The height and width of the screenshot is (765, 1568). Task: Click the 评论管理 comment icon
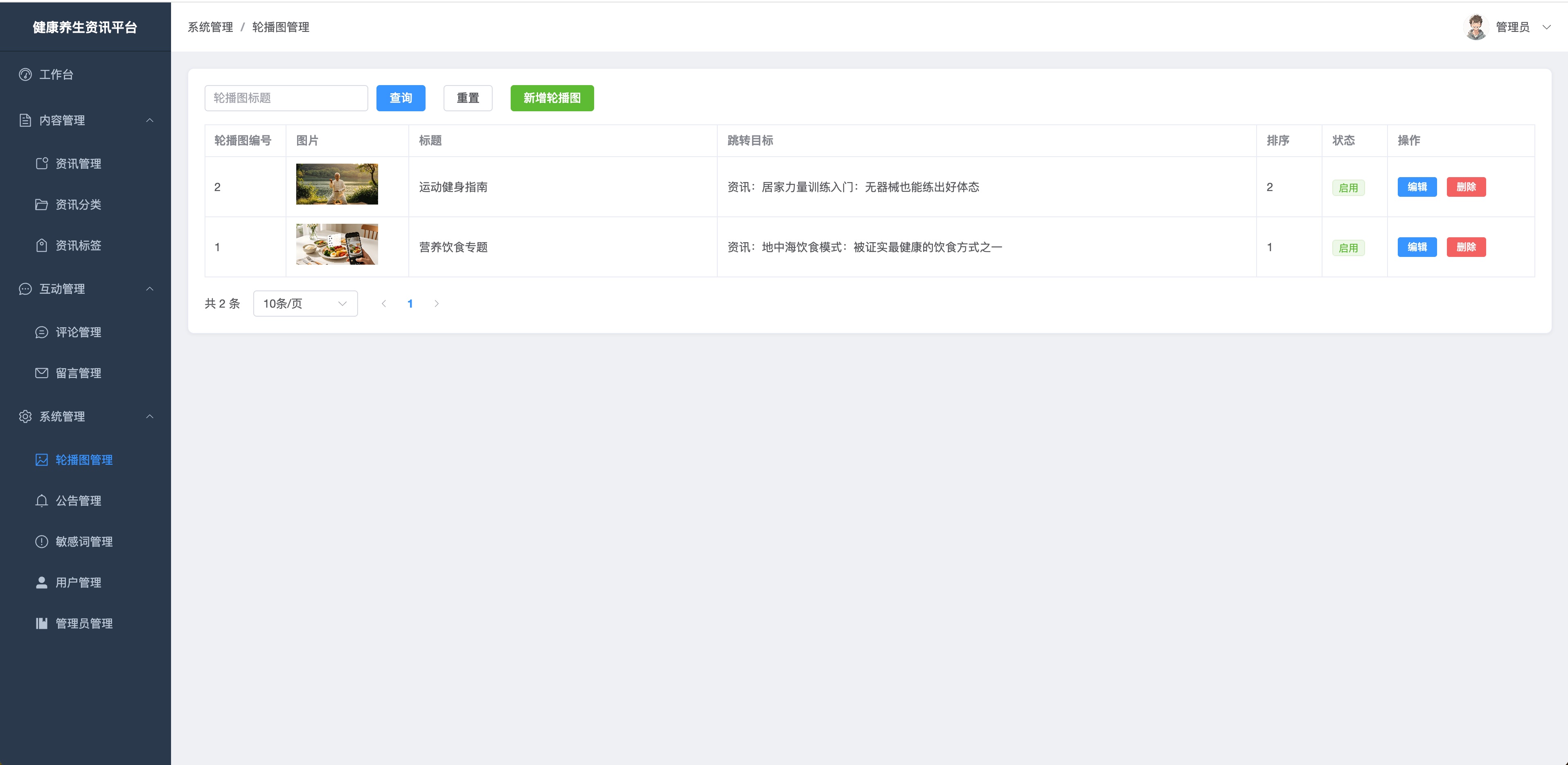click(x=41, y=332)
